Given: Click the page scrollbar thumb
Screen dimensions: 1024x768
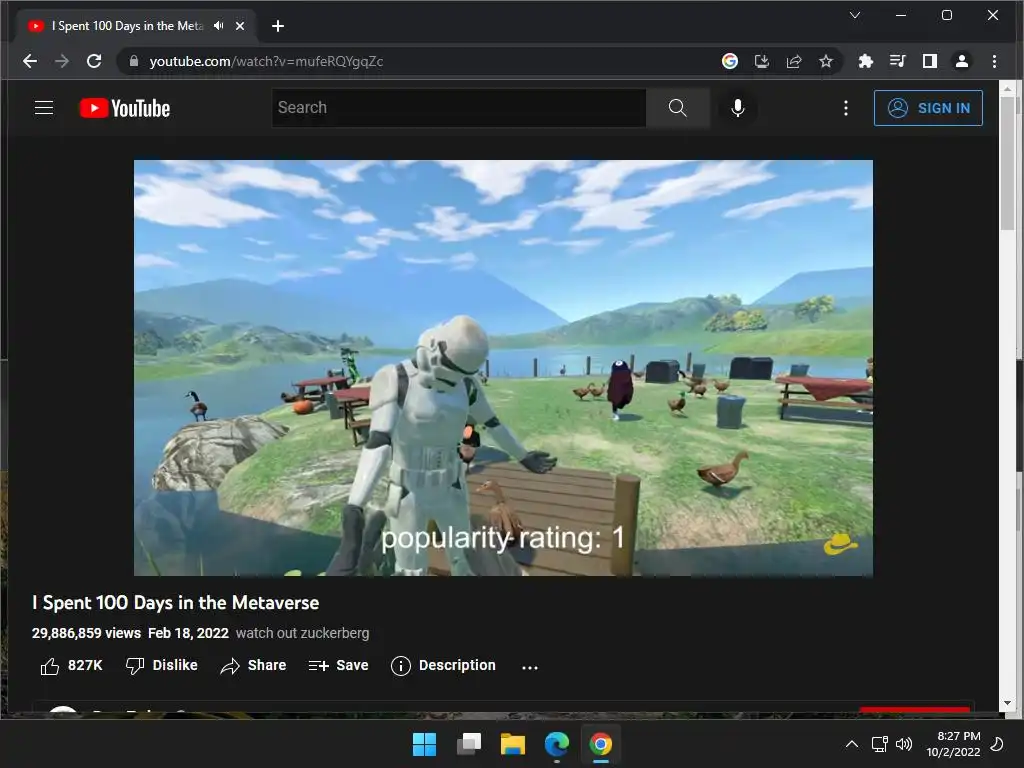Looking at the screenshot, I should pyautogui.click(x=1007, y=163).
